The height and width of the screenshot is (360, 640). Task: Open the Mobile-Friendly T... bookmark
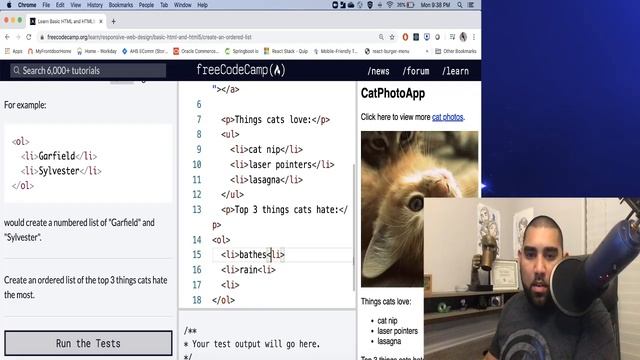click(336, 51)
